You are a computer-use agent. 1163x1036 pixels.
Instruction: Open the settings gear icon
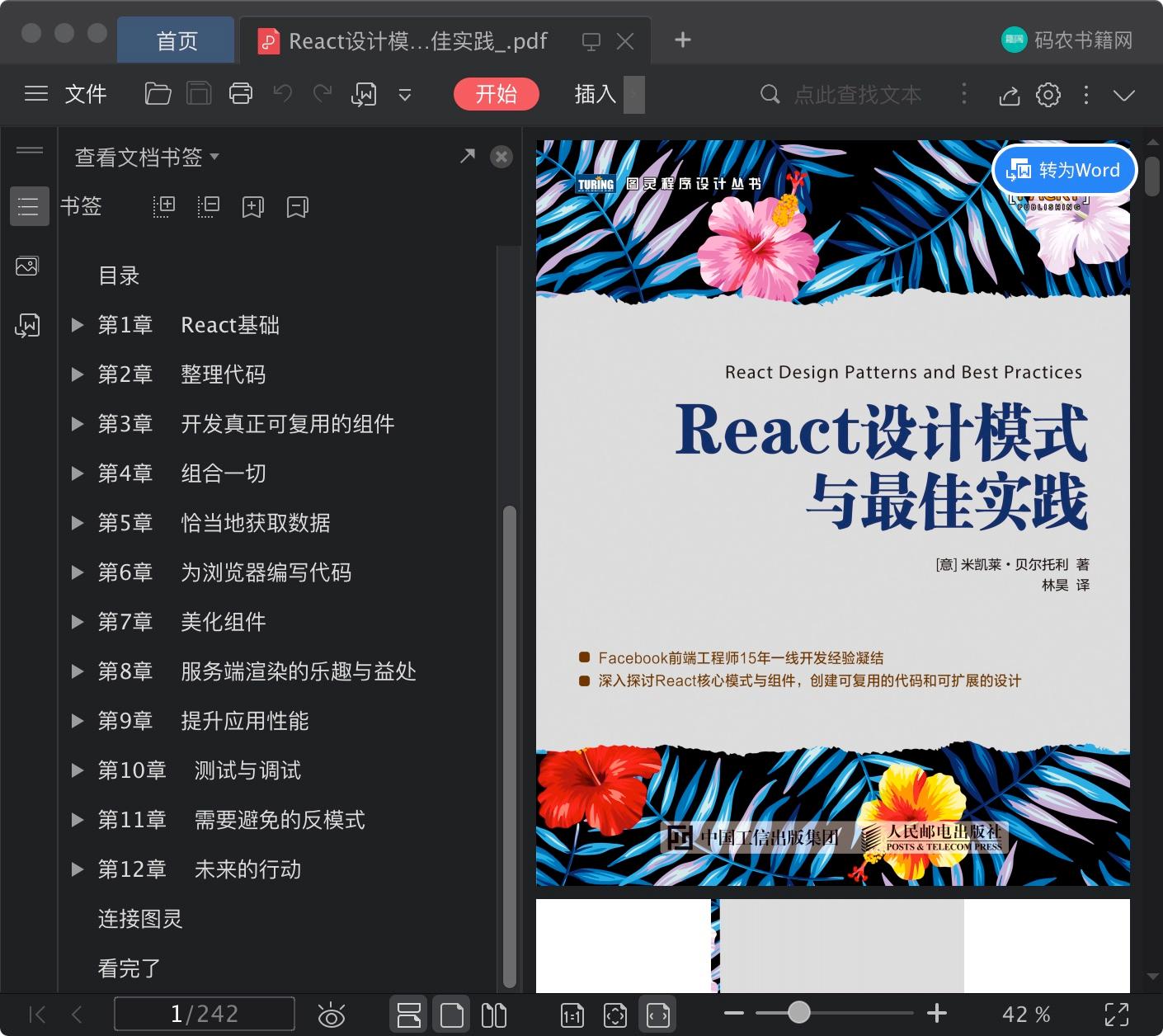pos(1048,95)
